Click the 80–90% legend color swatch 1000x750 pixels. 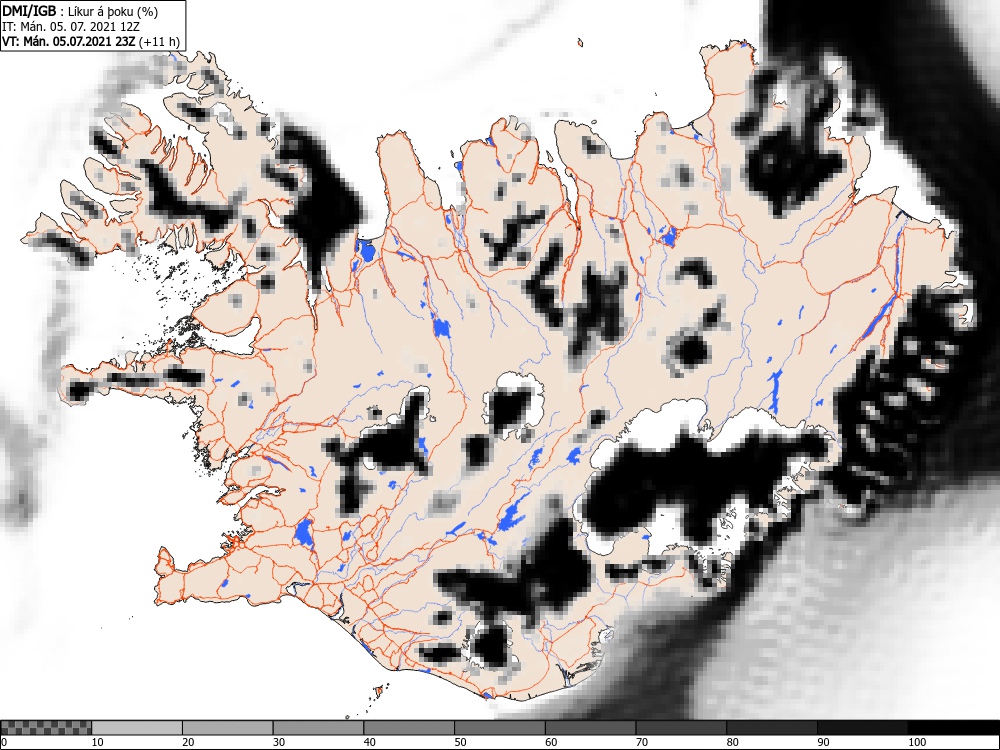coord(771,728)
